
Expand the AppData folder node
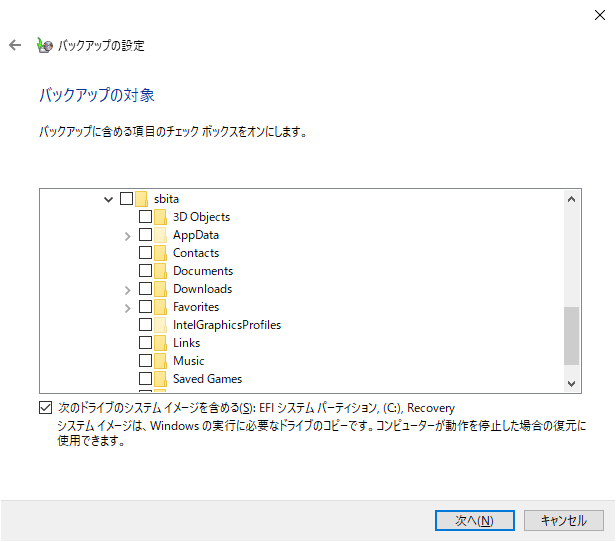[127, 236]
